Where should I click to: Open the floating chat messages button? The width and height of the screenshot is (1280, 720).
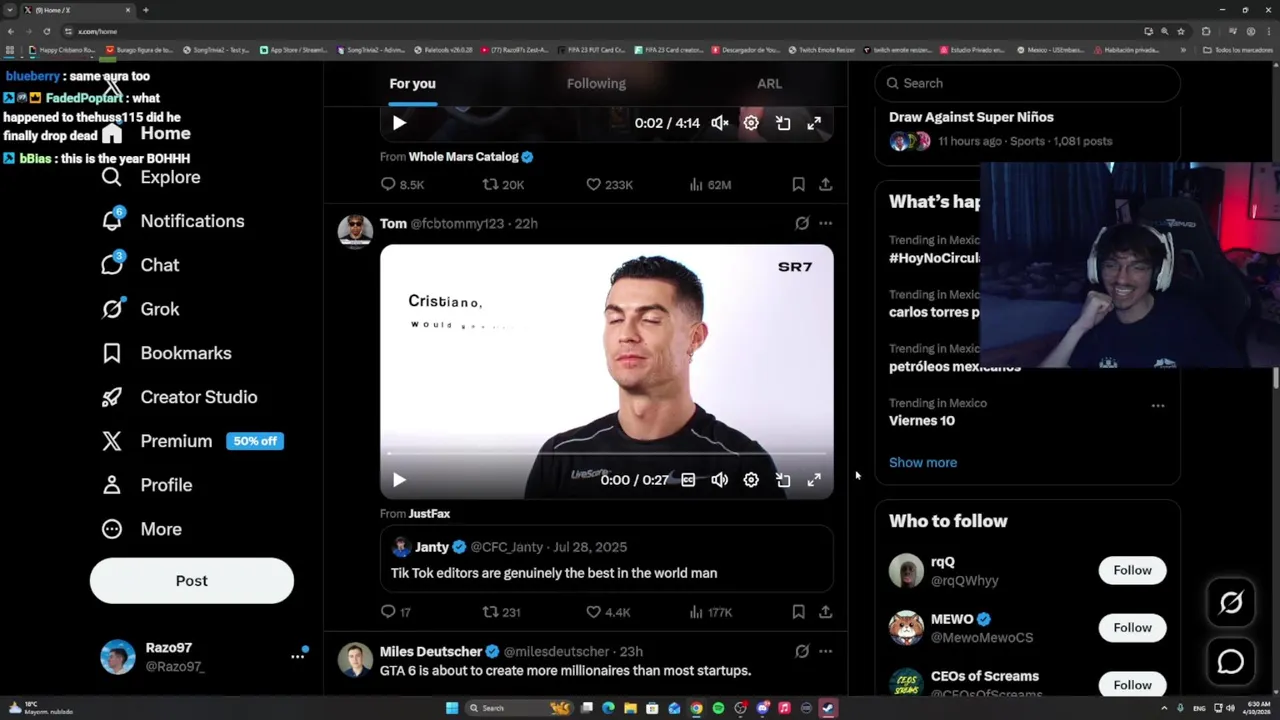(x=1231, y=661)
